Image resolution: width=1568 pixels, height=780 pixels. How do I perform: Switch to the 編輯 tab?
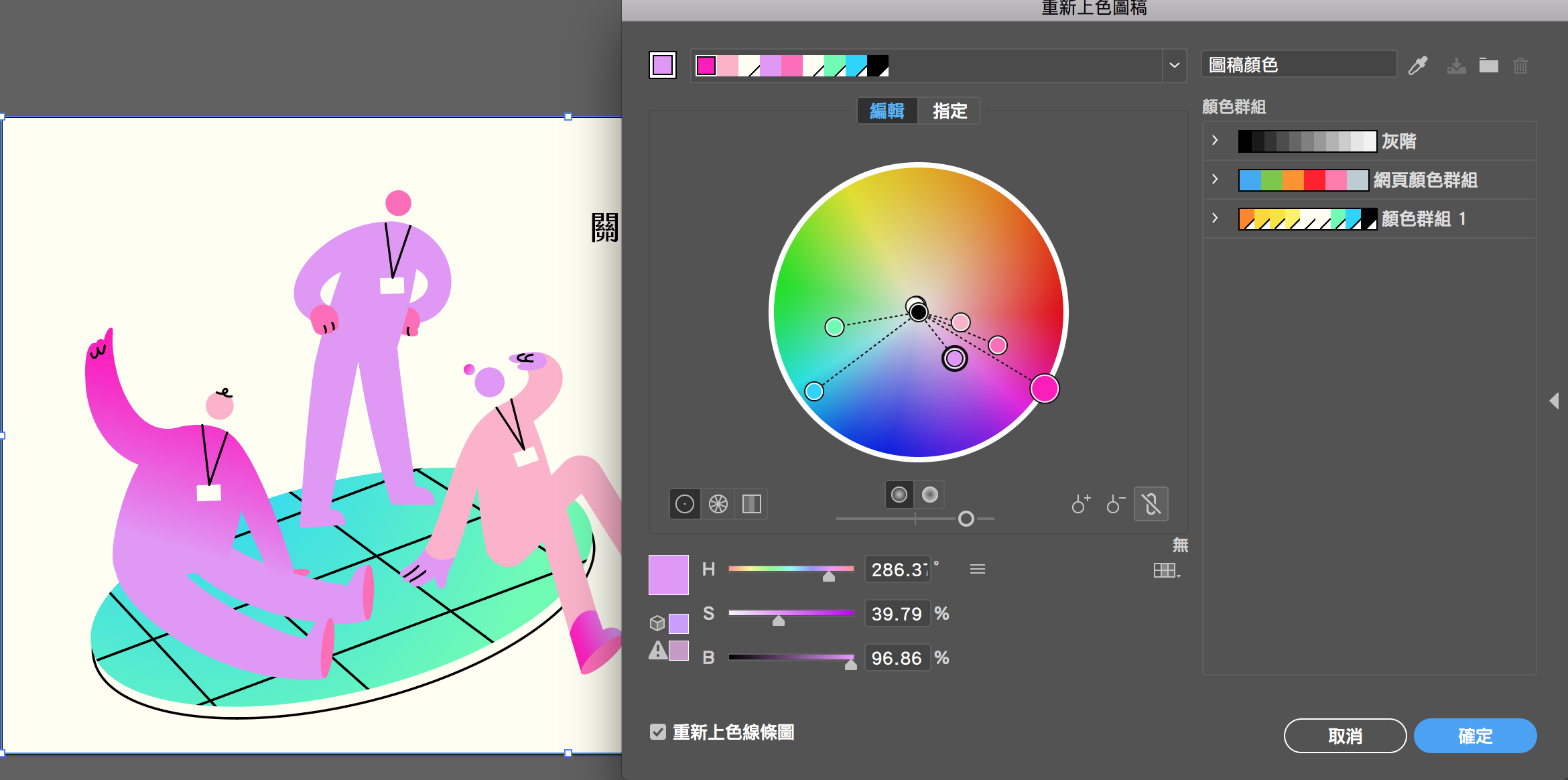click(887, 111)
